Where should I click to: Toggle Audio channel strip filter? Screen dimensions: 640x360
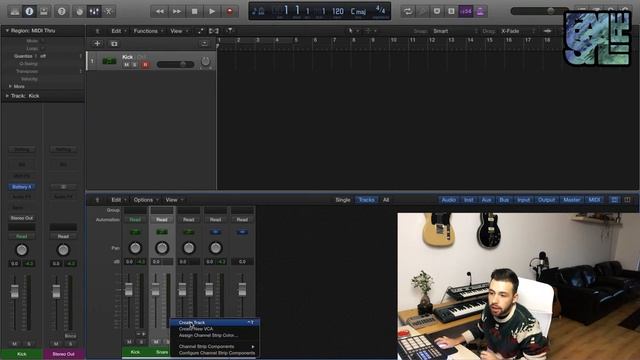tap(449, 200)
